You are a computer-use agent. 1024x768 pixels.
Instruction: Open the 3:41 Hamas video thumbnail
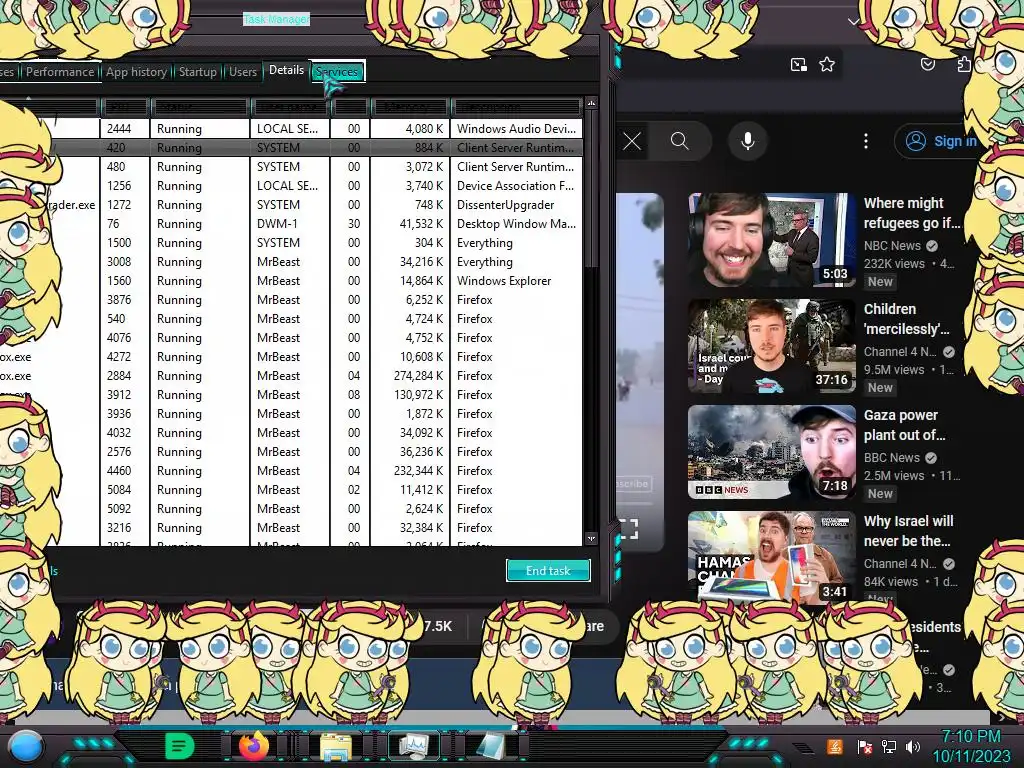pos(772,556)
